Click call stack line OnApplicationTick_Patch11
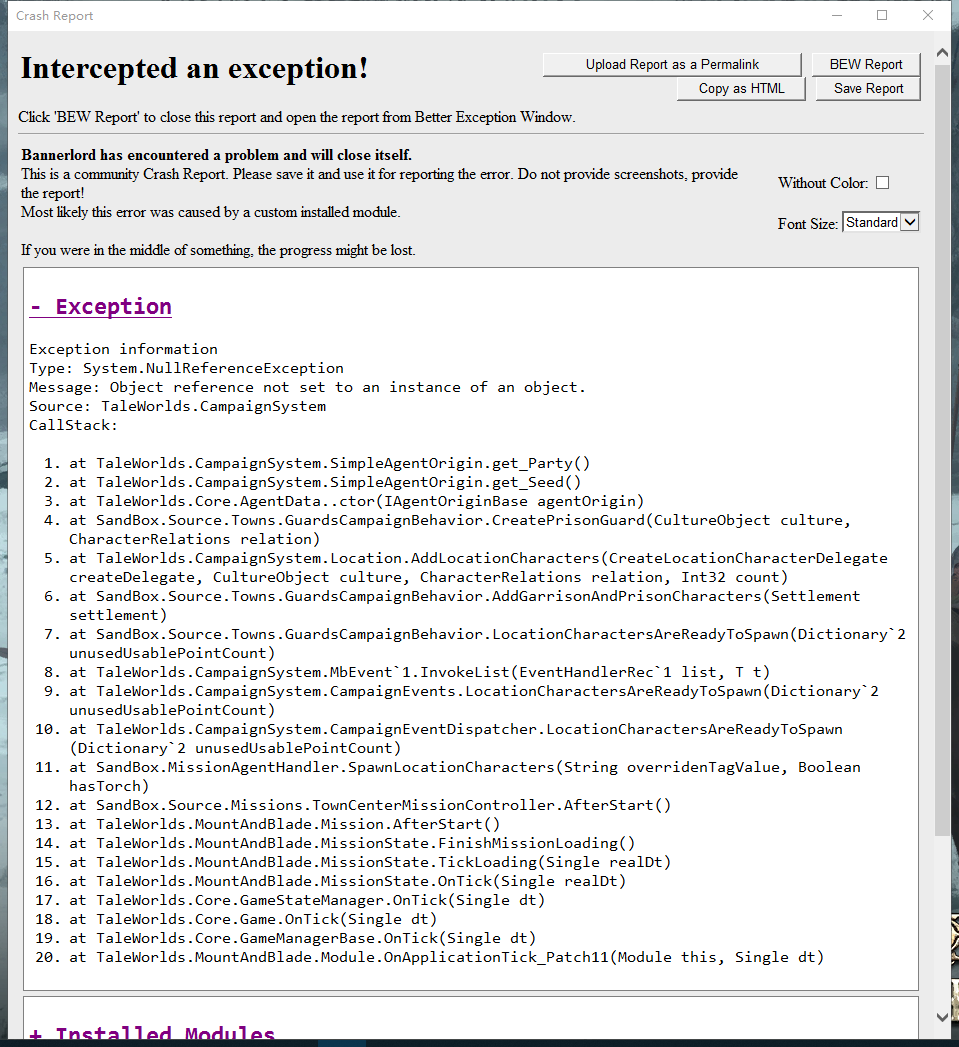 (x=447, y=958)
